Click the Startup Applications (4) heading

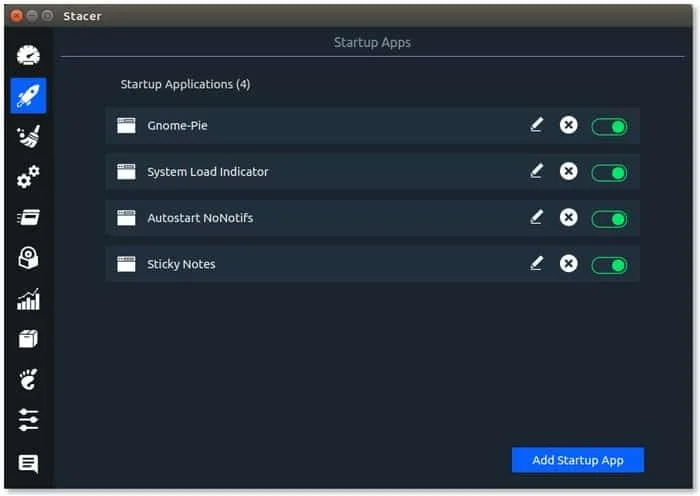[x=185, y=84]
